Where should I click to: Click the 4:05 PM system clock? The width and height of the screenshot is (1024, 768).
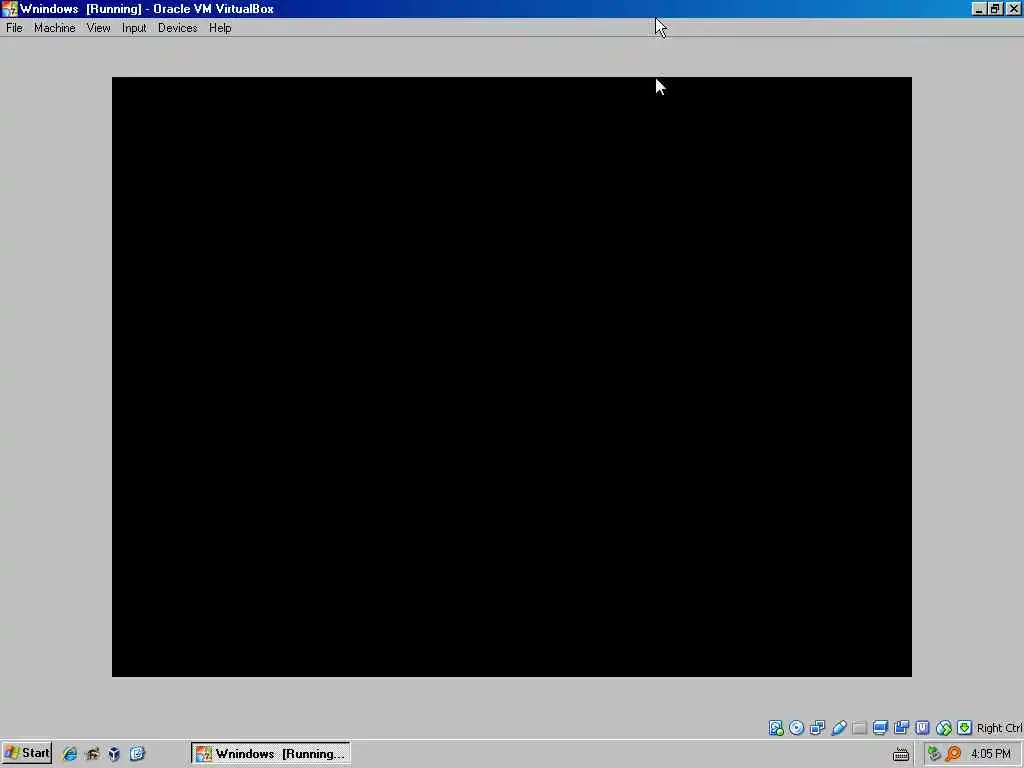(991, 754)
